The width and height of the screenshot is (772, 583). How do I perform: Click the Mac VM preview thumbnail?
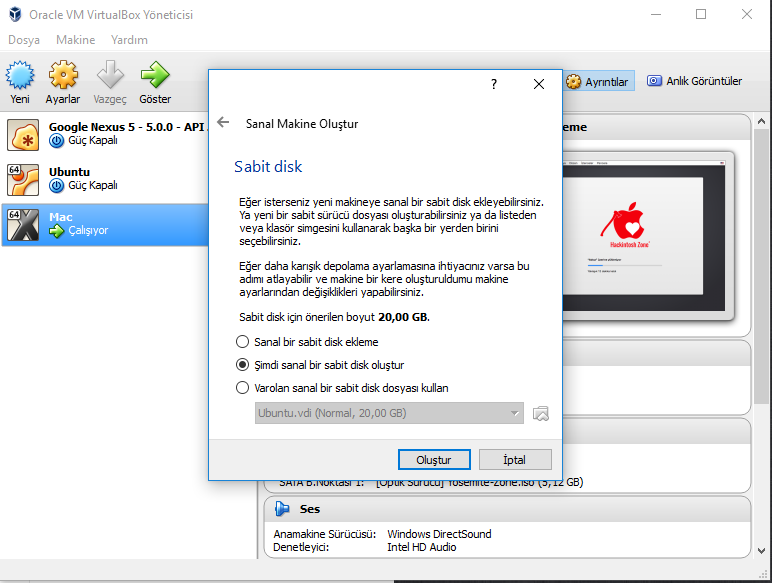tap(644, 237)
